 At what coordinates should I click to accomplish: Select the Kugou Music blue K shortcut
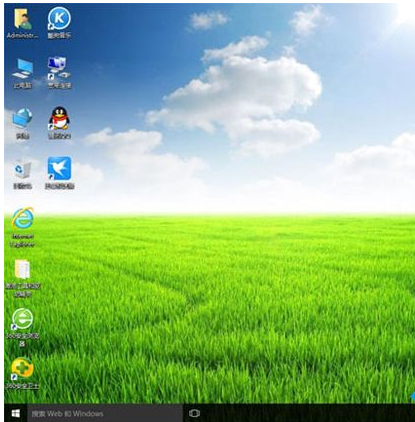point(59,18)
